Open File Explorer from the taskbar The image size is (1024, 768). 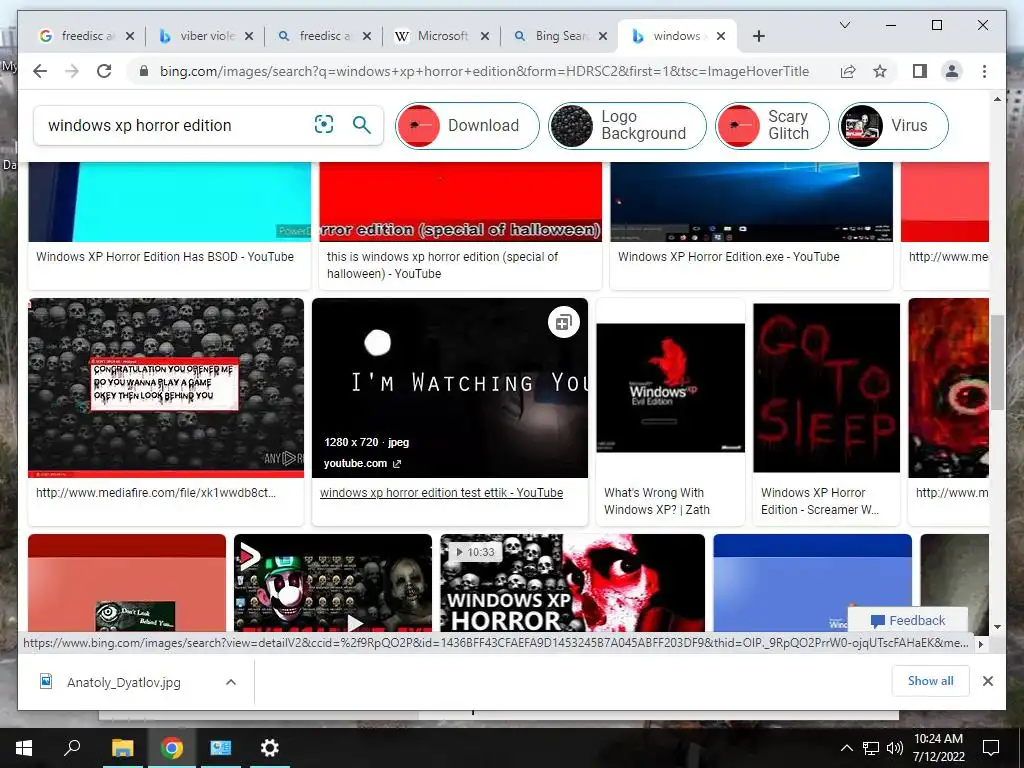122,748
